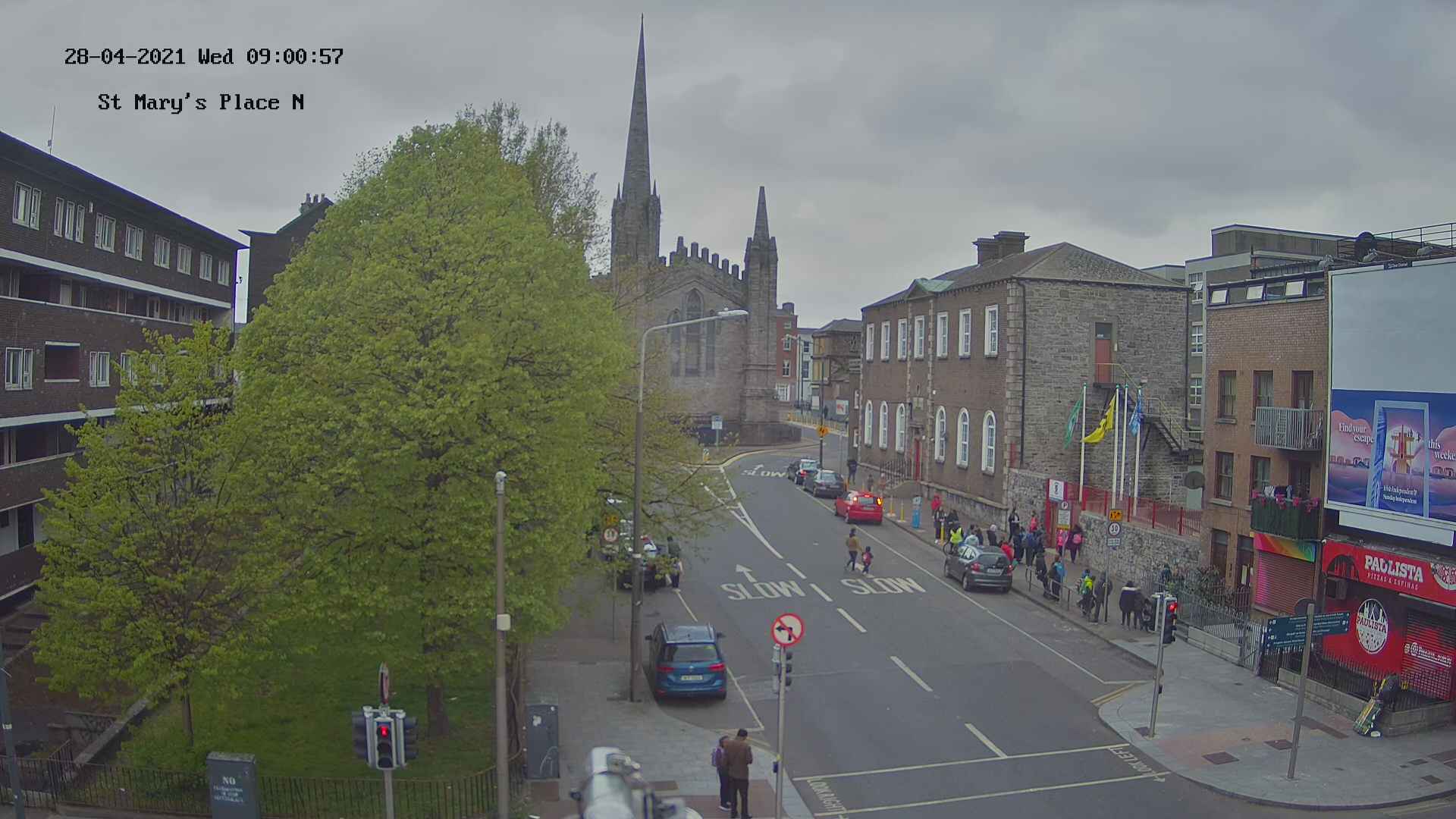Click the street lamp head above the road
Image resolution: width=1456 pixels, height=819 pixels.
pos(732,313)
